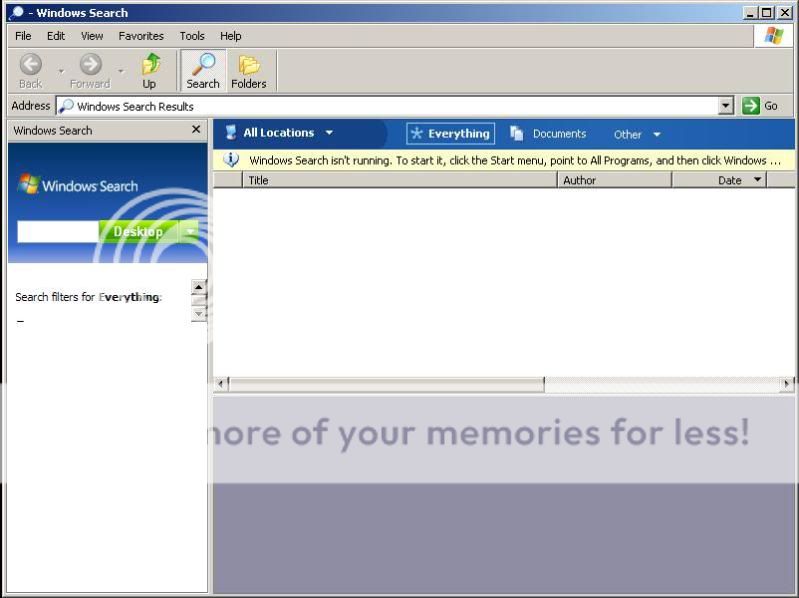Image resolution: width=799 pixels, height=598 pixels.
Task: Open the File menu
Action: pos(23,36)
